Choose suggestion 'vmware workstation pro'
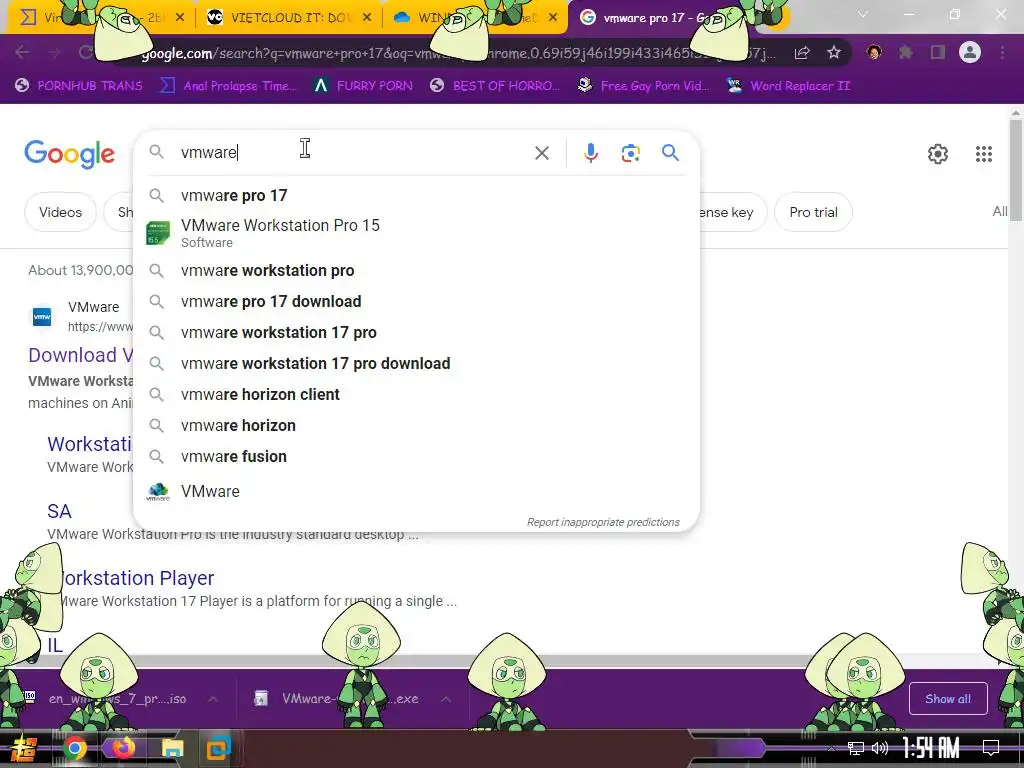This screenshot has height=768, width=1024. coord(416,270)
